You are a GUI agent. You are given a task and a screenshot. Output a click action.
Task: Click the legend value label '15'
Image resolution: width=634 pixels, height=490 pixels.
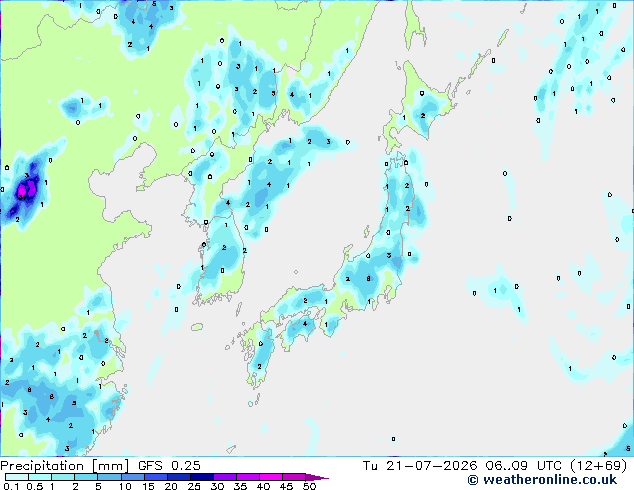(148, 486)
